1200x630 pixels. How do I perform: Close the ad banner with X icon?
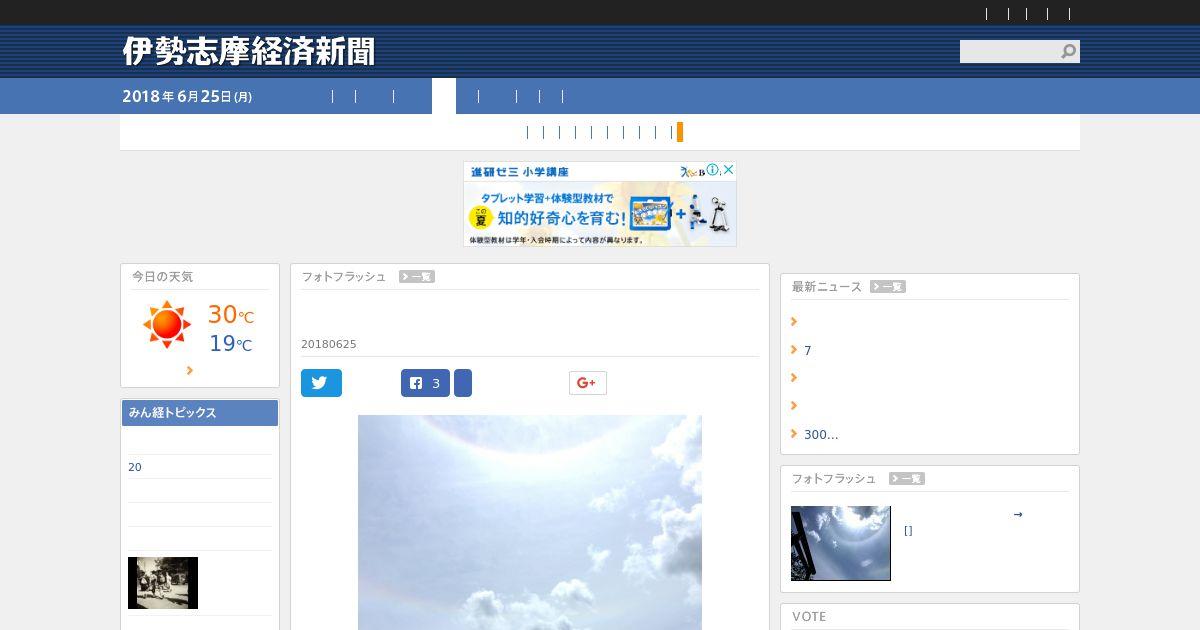[x=729, y=170]
